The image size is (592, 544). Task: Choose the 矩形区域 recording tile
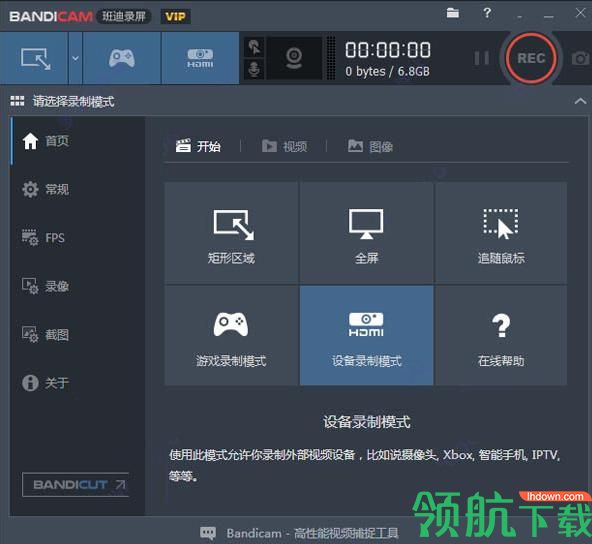(x=231, y=233)
